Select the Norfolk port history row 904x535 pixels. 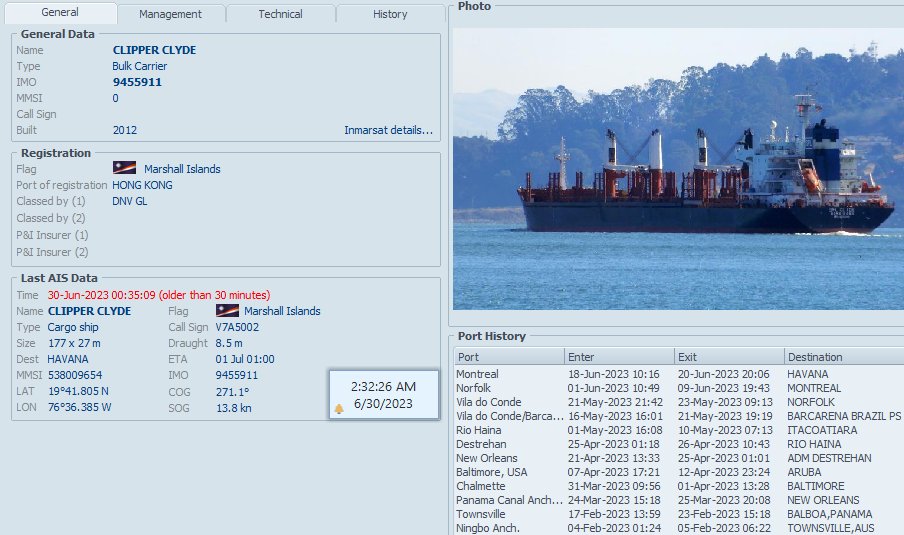(679, 388)
